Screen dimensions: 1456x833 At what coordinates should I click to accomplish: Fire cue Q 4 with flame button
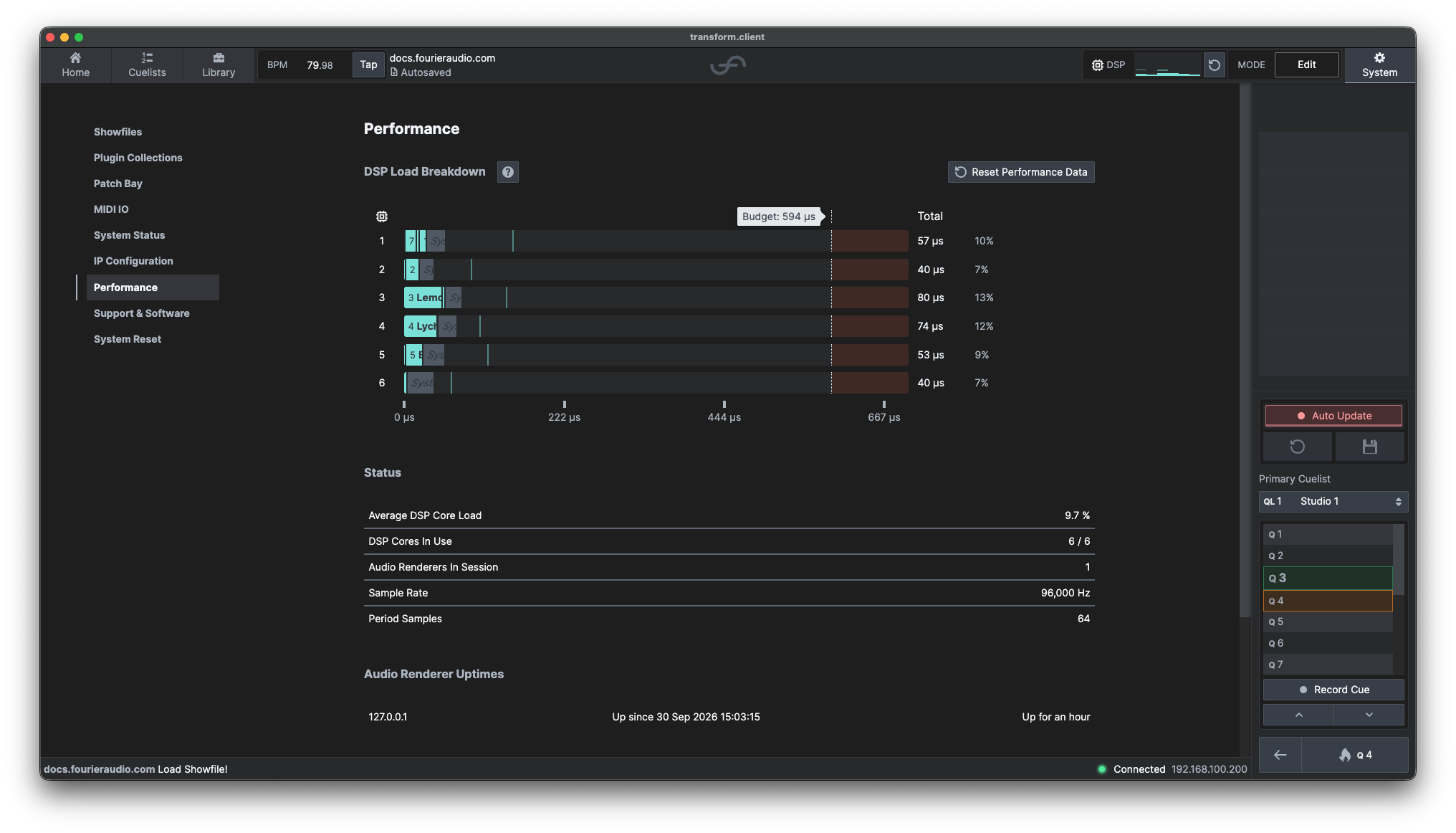[1354, 755]
